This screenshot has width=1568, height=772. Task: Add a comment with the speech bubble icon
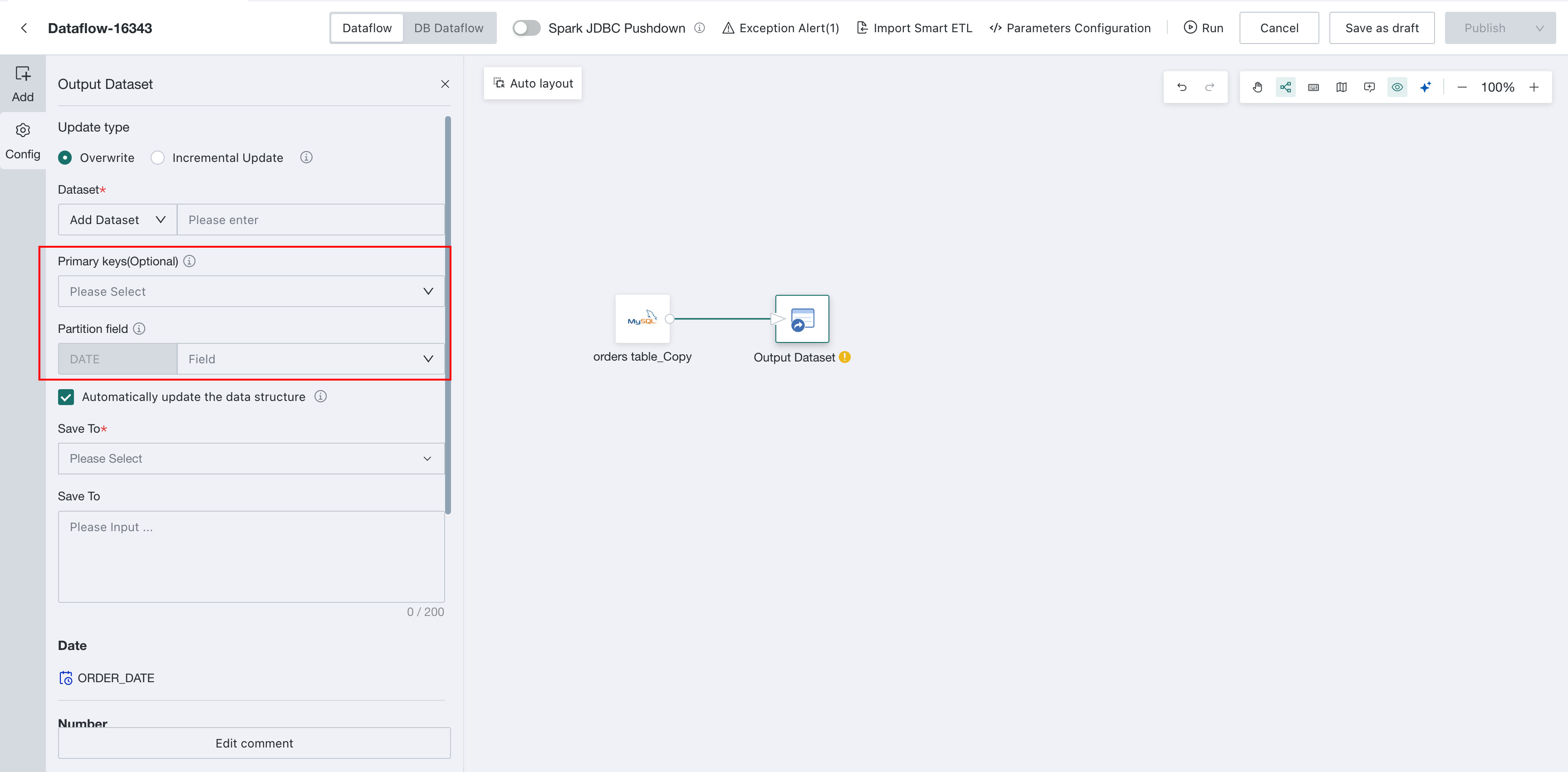[1370, 87]
